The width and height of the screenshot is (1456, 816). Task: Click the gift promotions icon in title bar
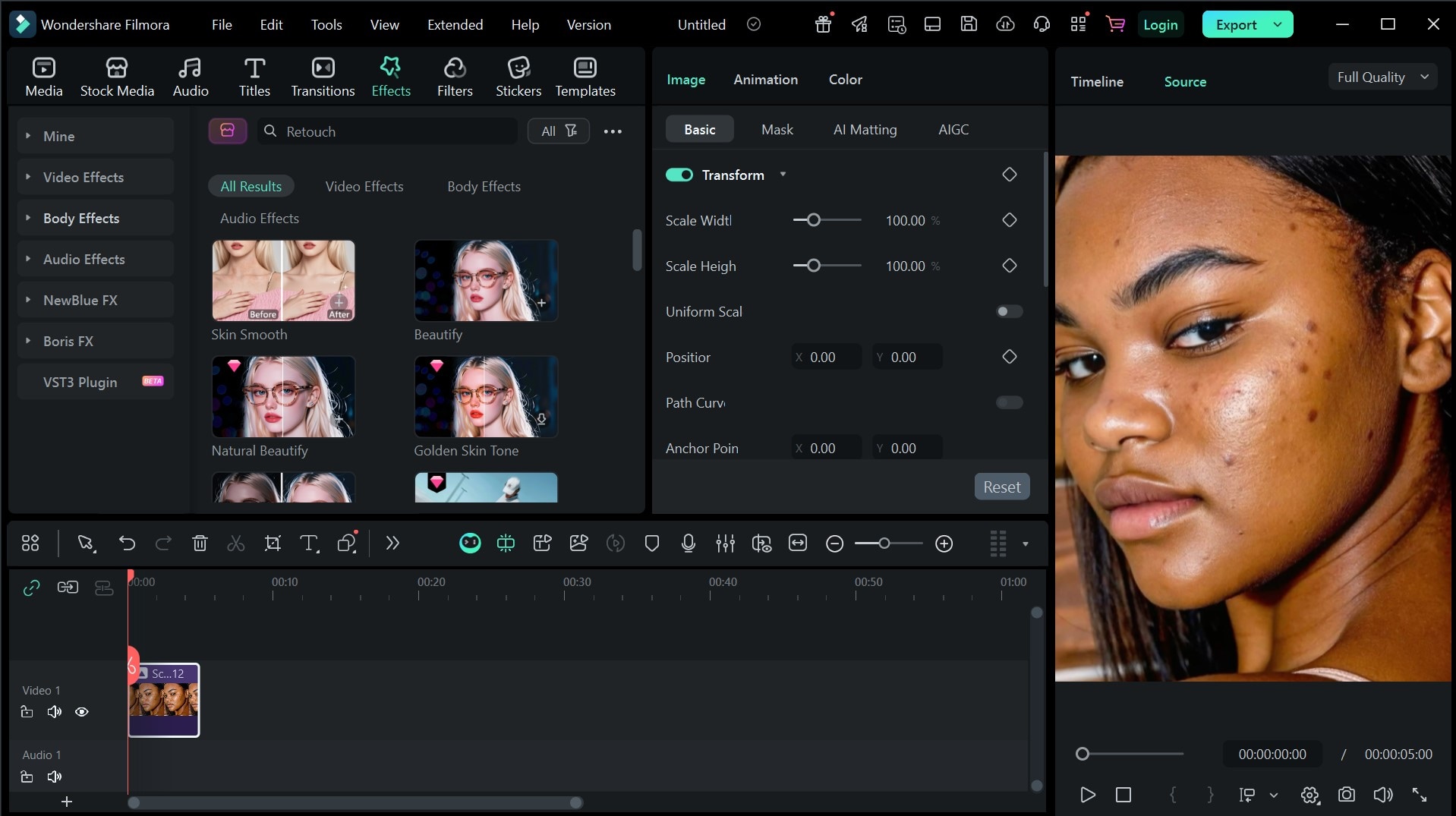(x=821, y=24)
